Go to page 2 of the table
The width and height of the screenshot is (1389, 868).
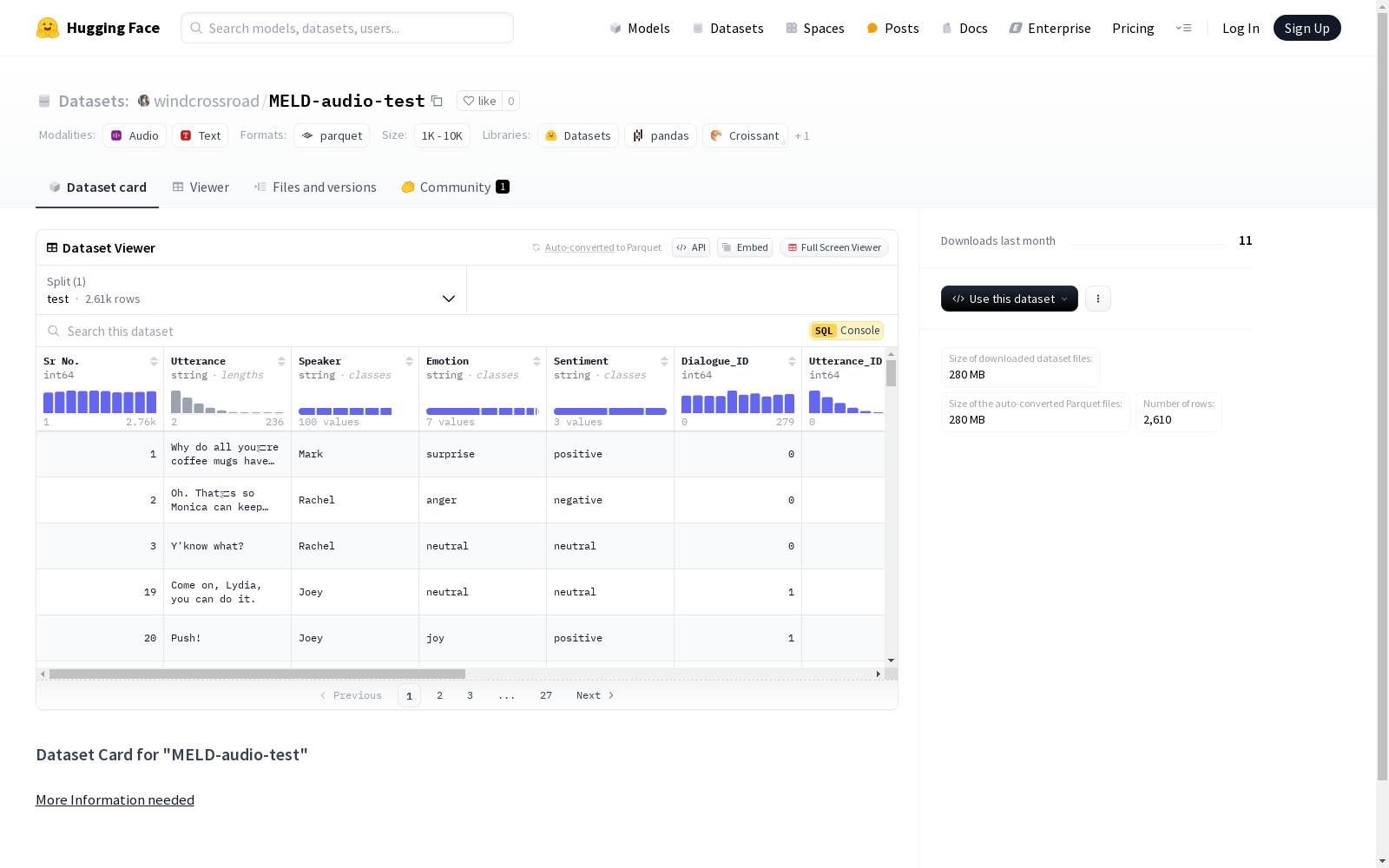(x=439, y=695)
